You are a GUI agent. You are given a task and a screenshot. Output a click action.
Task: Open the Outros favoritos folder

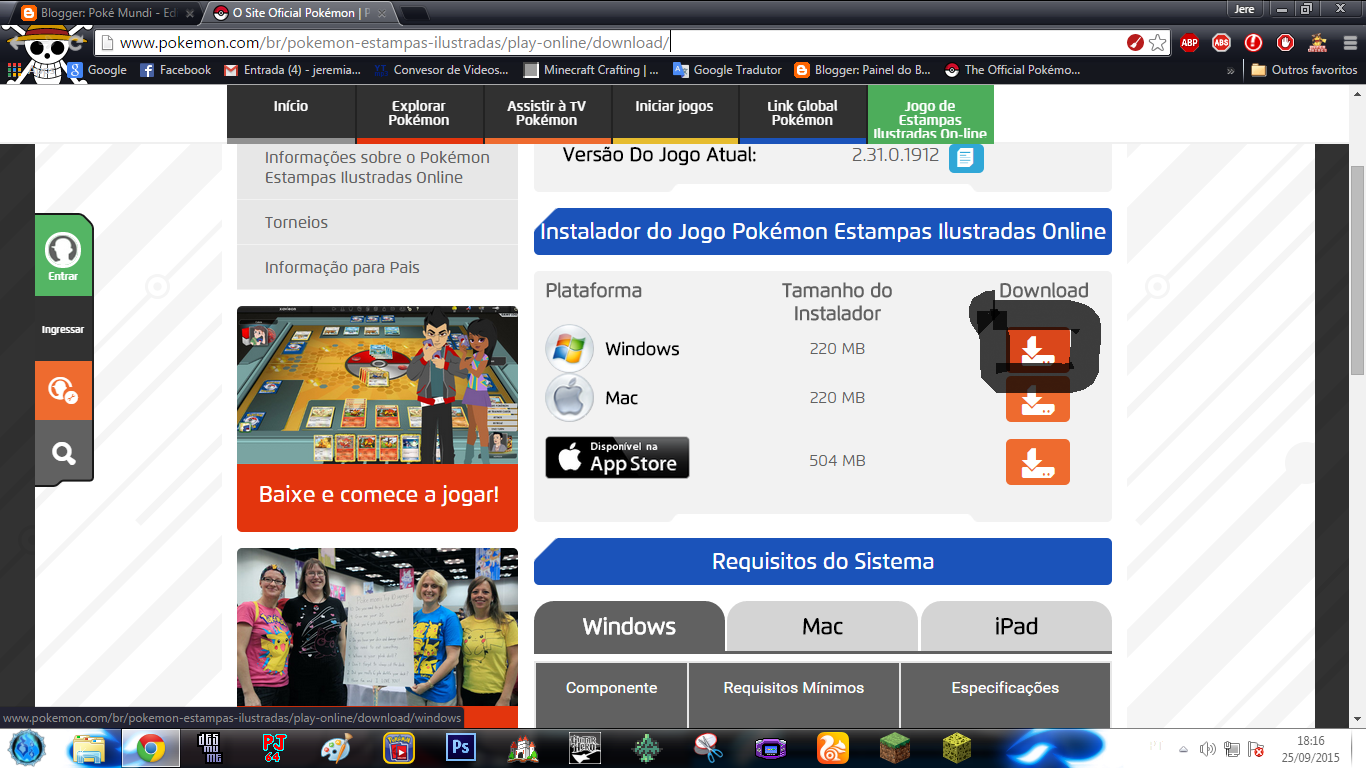(1304, 70)
